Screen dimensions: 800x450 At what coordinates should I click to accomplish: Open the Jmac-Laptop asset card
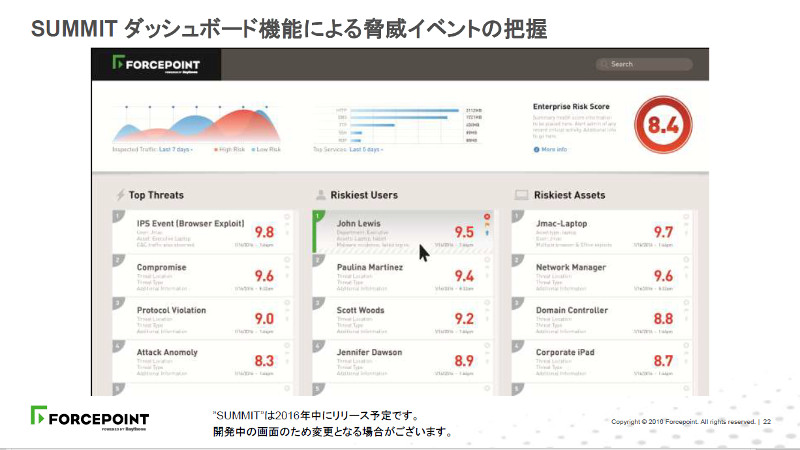pyautogui.click(x=602, y=232)
